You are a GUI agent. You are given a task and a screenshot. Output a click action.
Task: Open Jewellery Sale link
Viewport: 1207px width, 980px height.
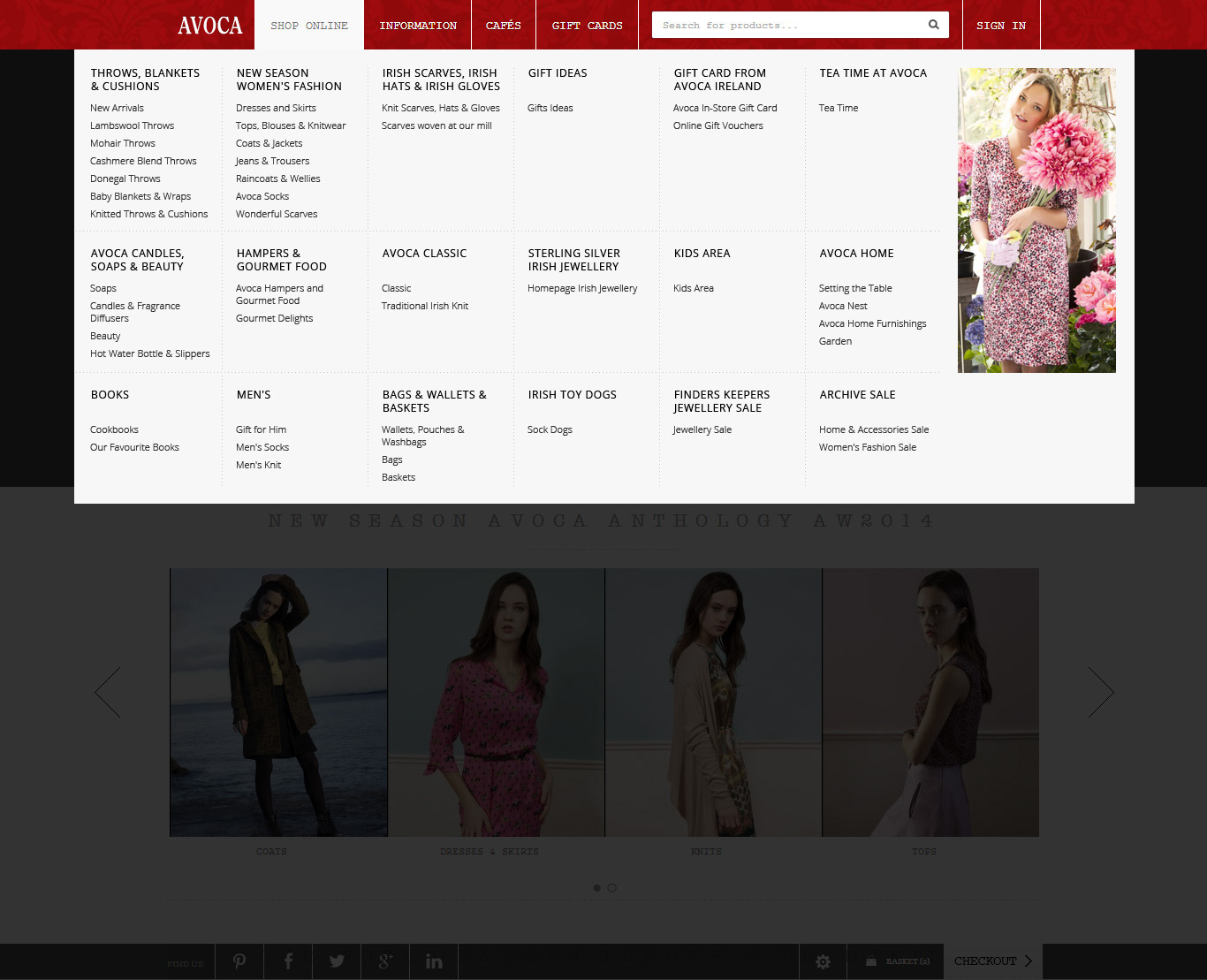click(x=702, y=429)
